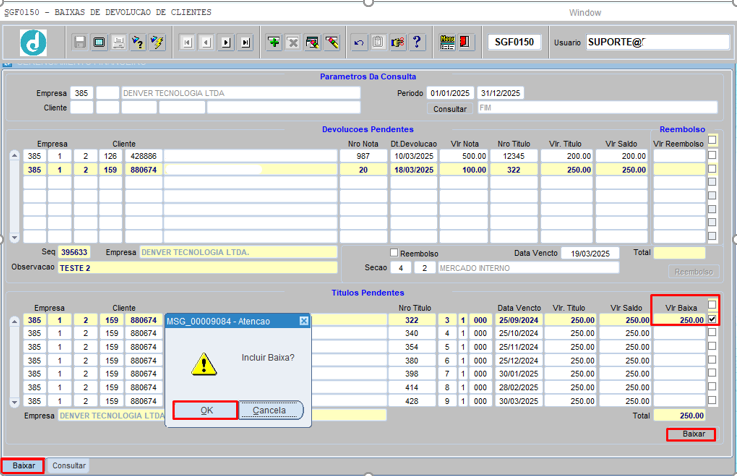737x476 pixels.
Task: Check Reembolso box for nota 987 row
Action: (712, 156)
